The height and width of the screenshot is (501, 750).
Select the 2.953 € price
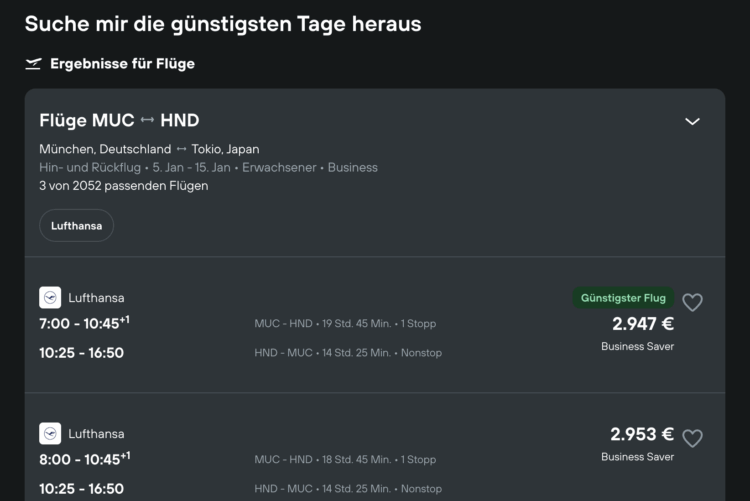(641, 434)
